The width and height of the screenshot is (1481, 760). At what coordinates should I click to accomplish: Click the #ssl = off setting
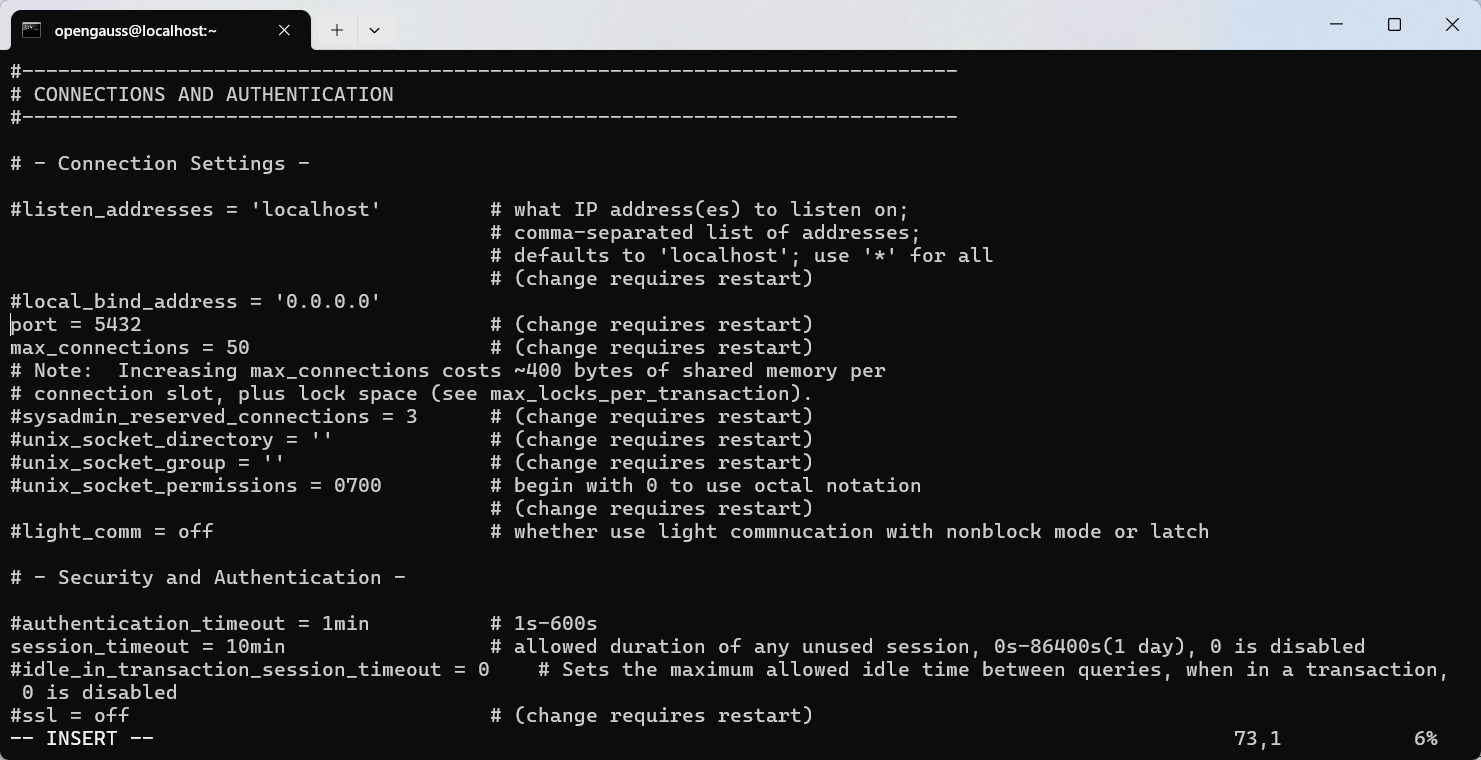coord(70,715)
